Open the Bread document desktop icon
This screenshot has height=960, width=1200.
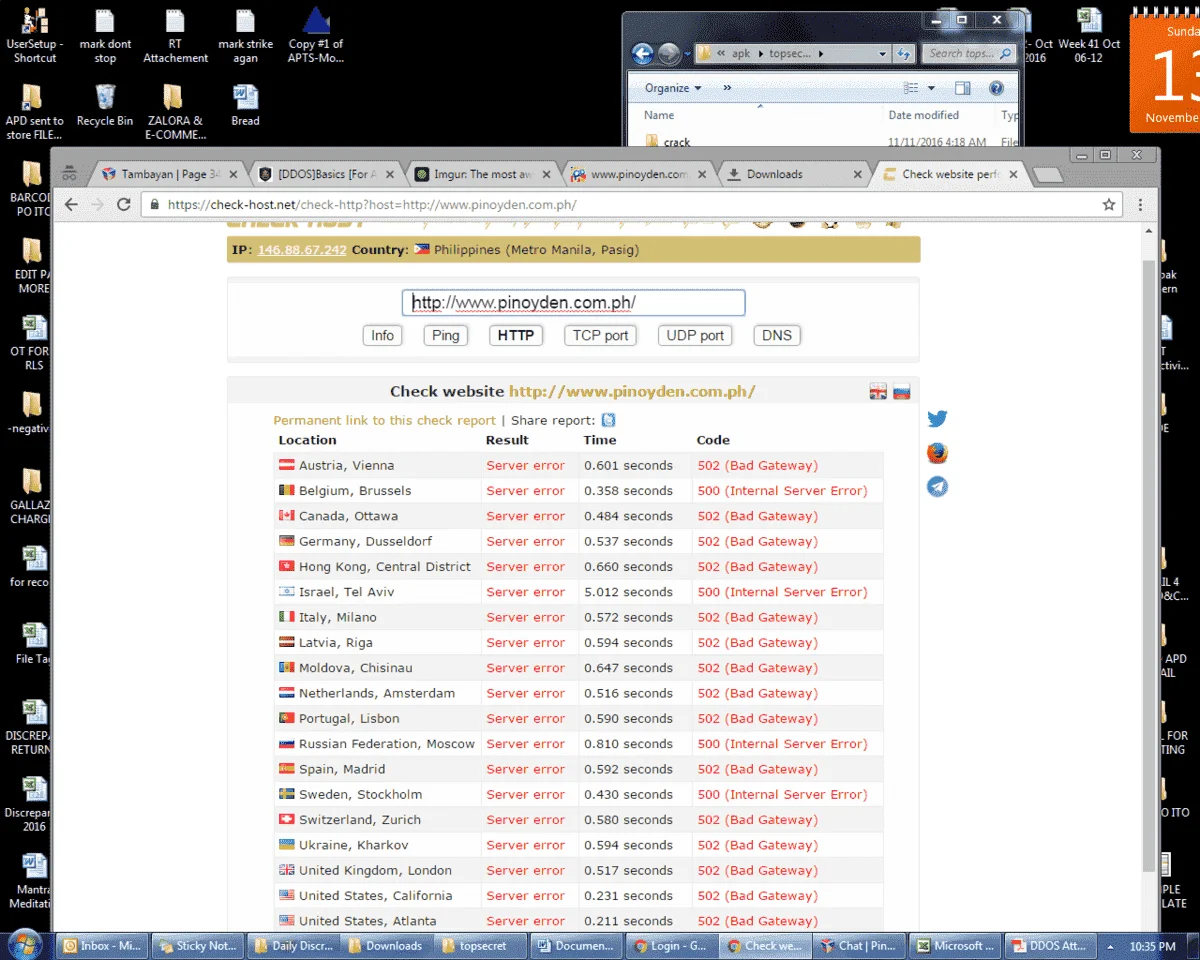[x=245, y=105]
